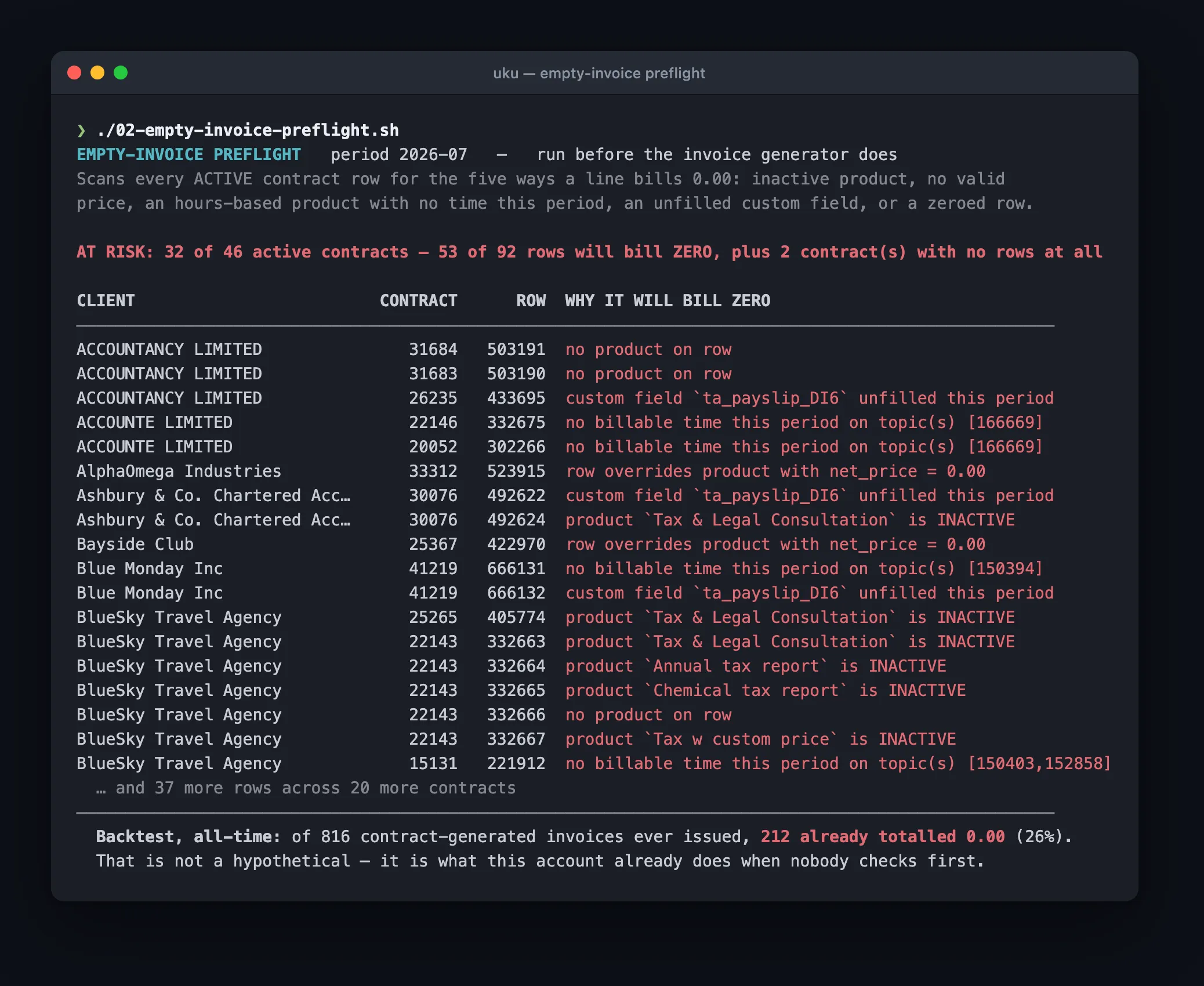Click the red close window button
Image resolution: width=1204 pixels, height=986 pixels.
pyautogui.click(x=74, y=72)
